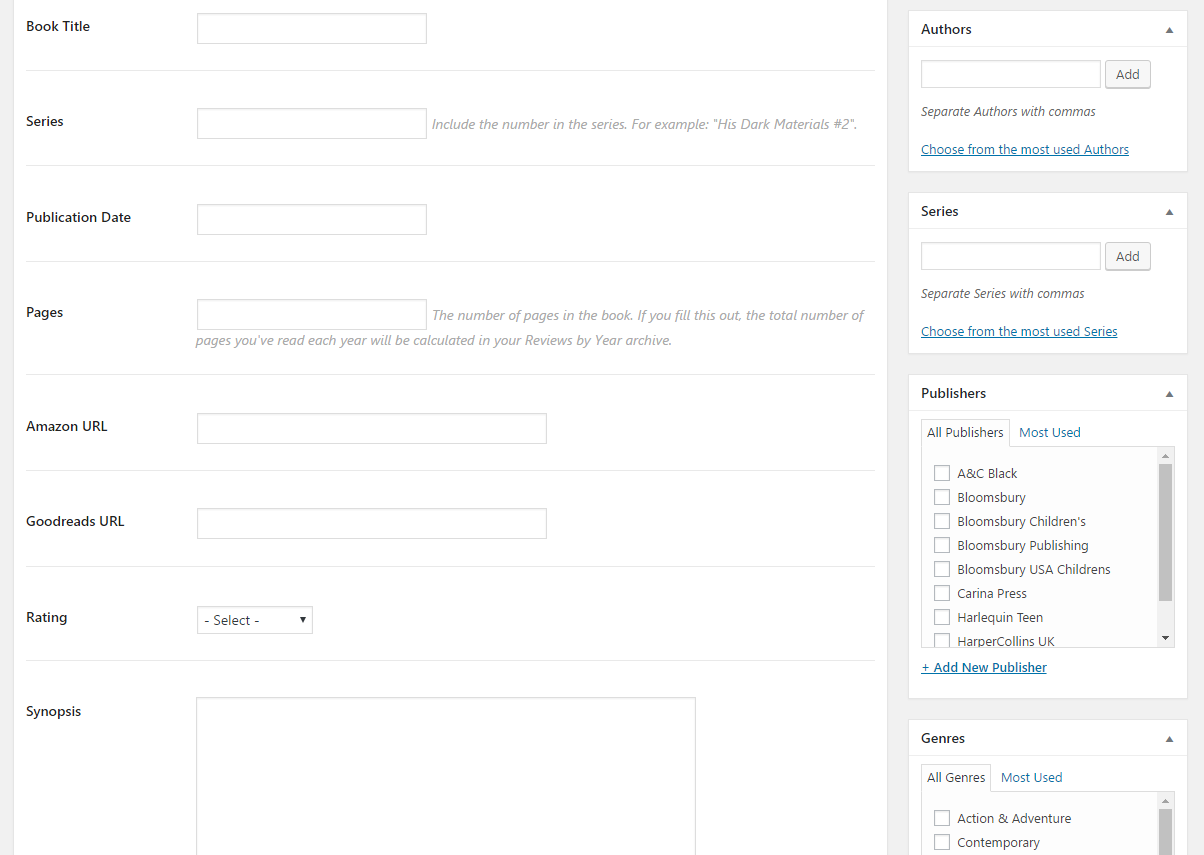Switch to Most Used publishers tab
The width and height of the screenshot is (1204, 855).
coord(1049,432)
